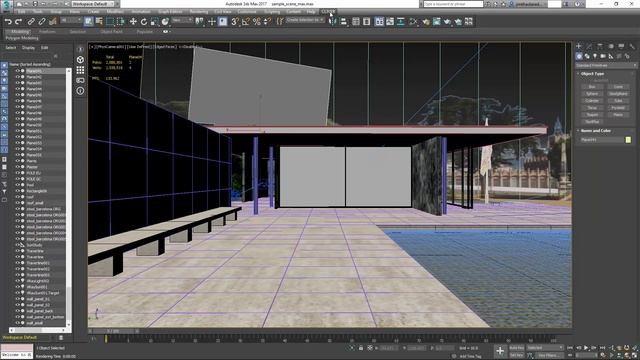Activate the Select Object tool
The height and width of the screenshot is (360, 640).
point(89,21)
